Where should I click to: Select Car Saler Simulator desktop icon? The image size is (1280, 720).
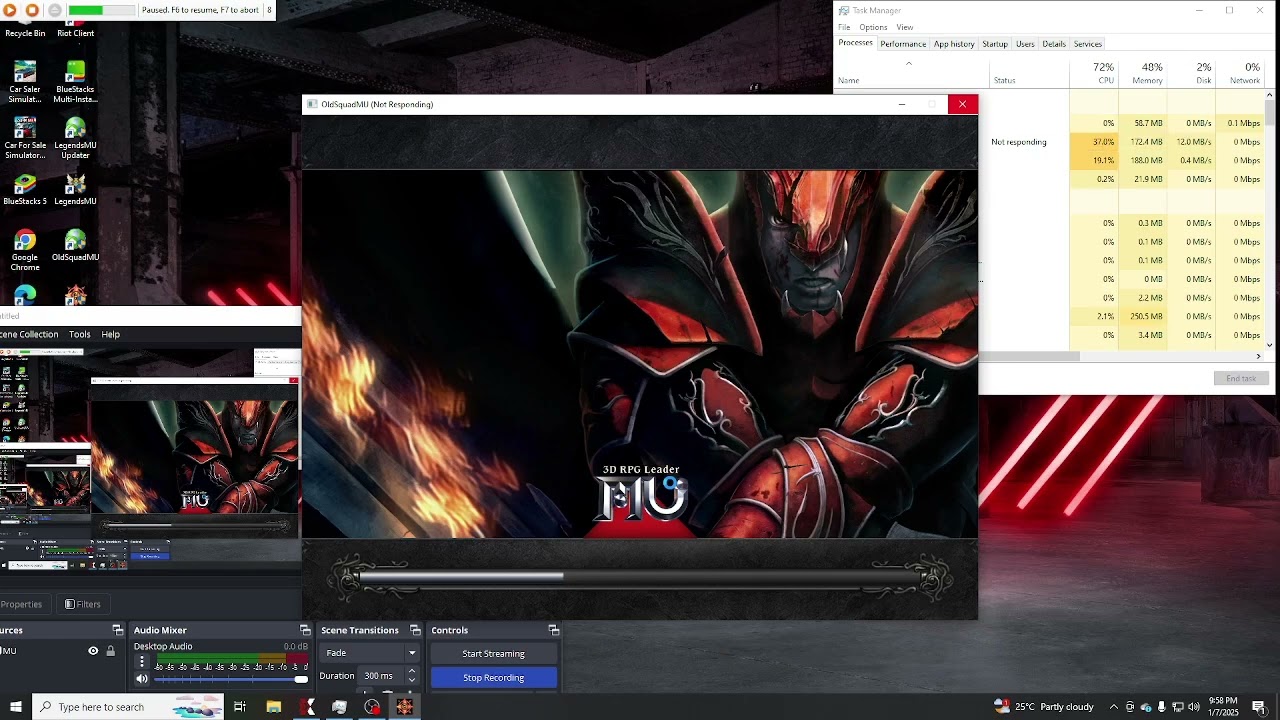coord(25,82)
